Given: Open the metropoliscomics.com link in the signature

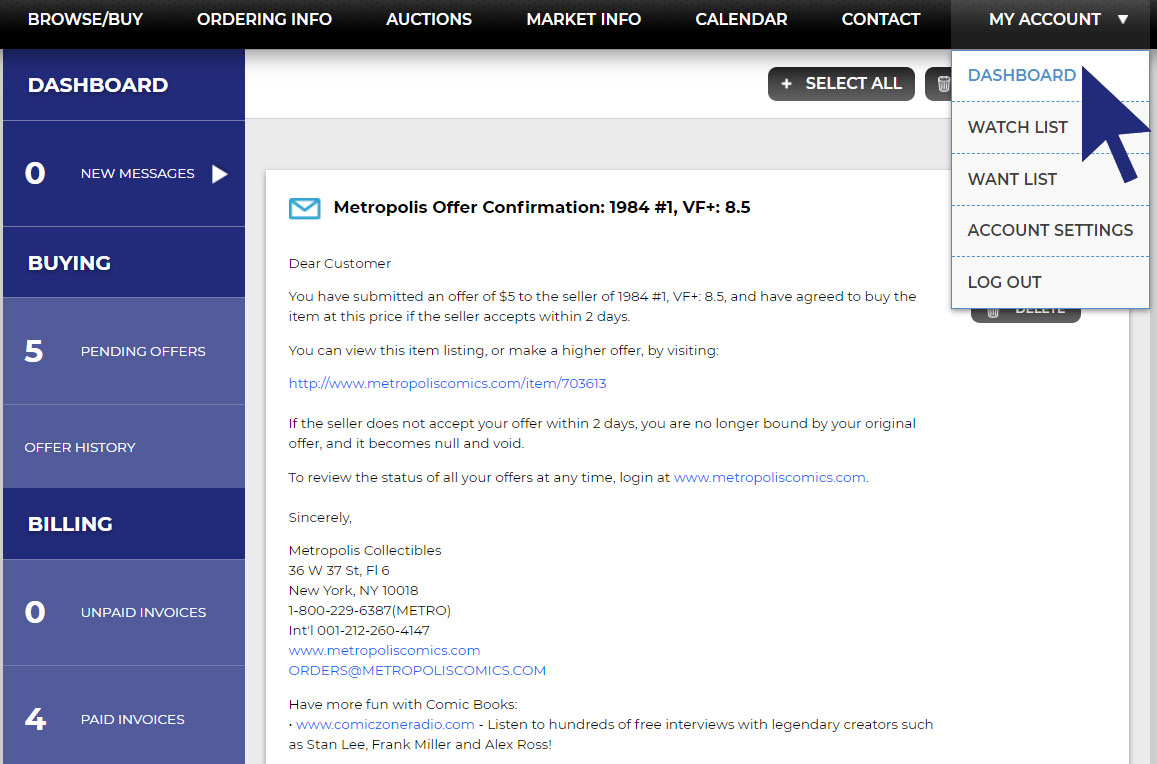Looking at the screenshot, I should click(x=384, y=650).
